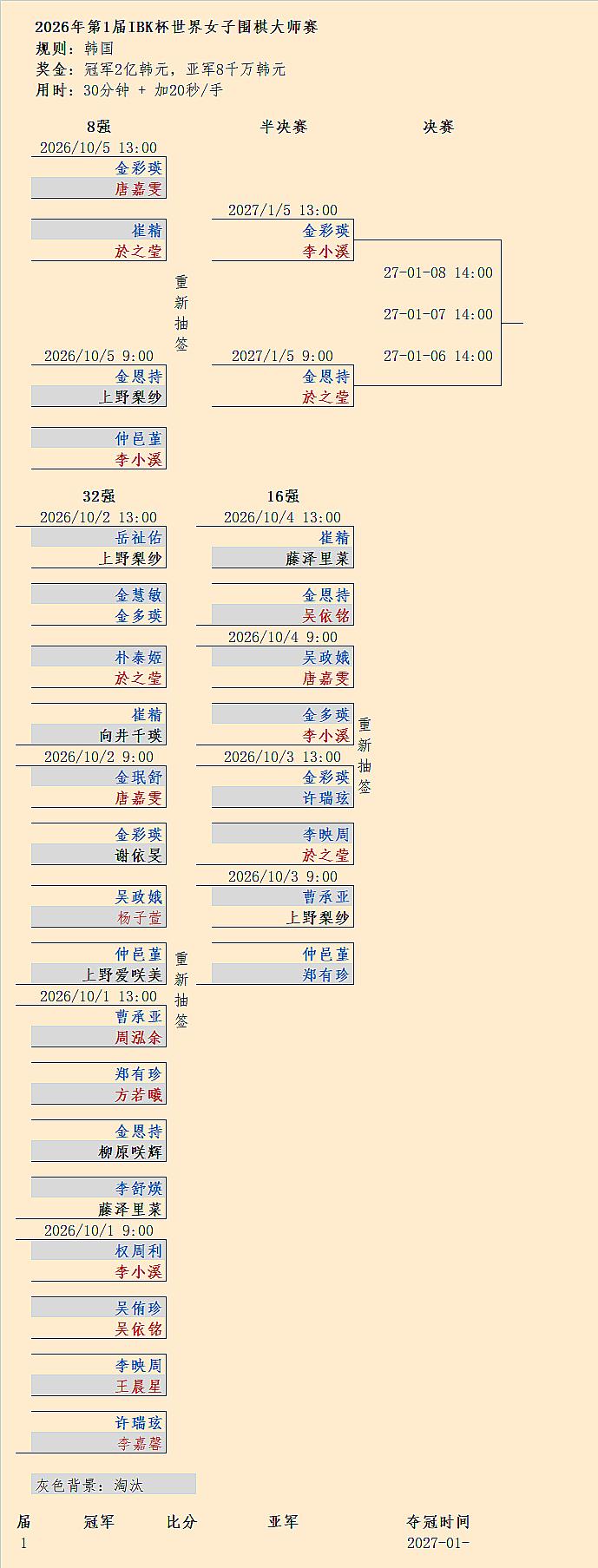
Task: Click the 决赛 round header
Action: (438, 127)
